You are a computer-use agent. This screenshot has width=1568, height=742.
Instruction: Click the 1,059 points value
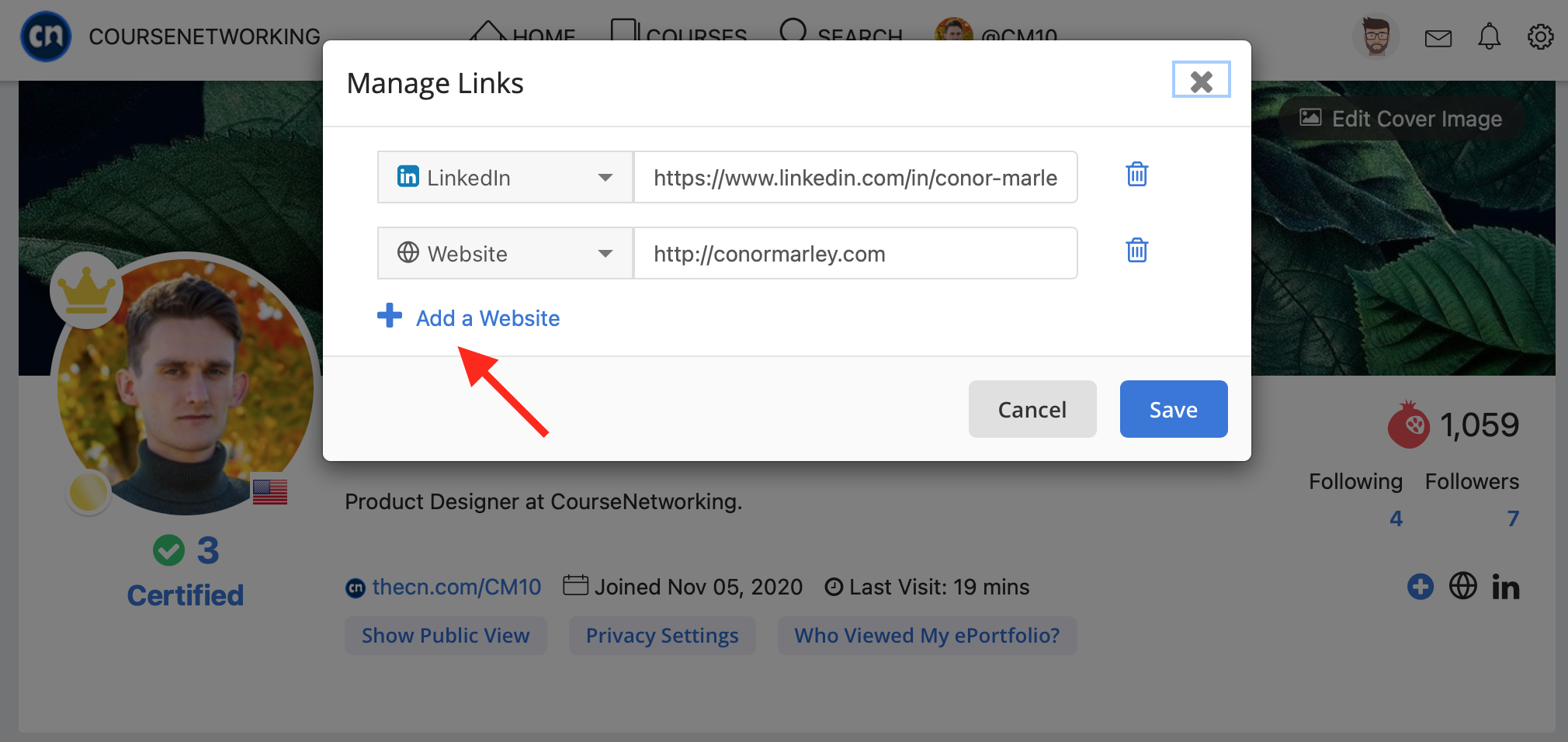point(1480,425)
